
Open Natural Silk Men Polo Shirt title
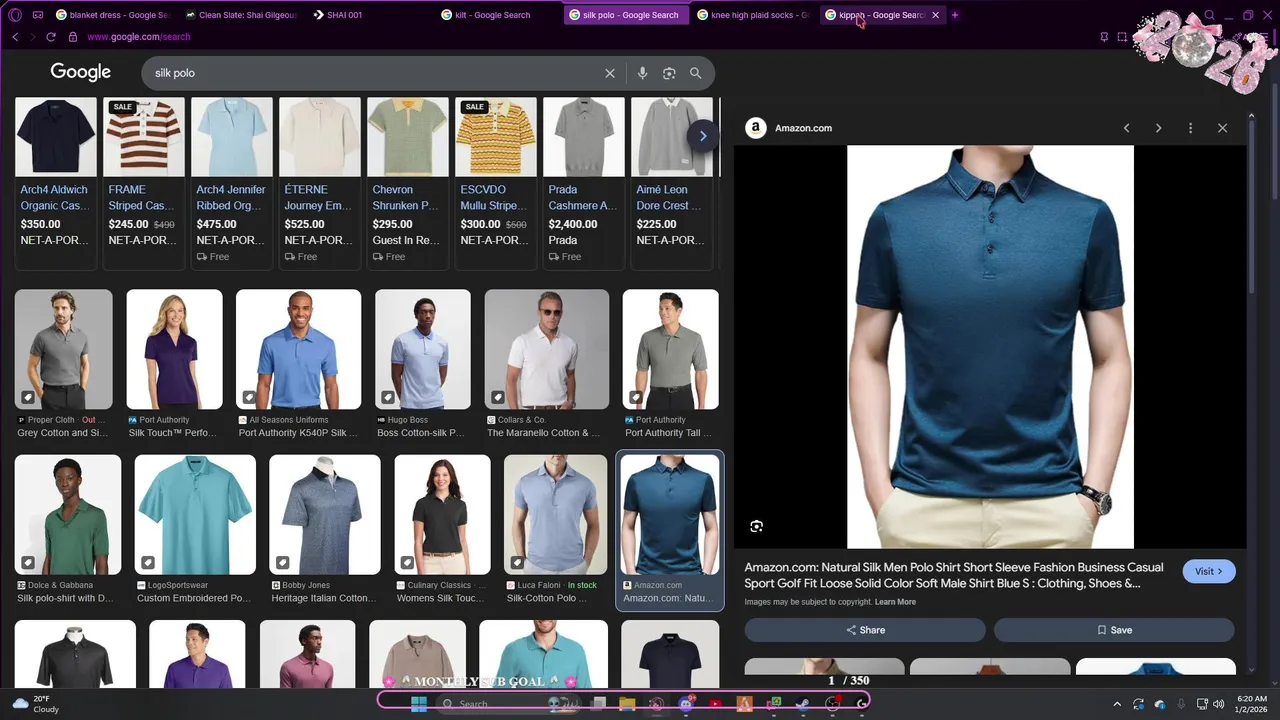point(954,575)
